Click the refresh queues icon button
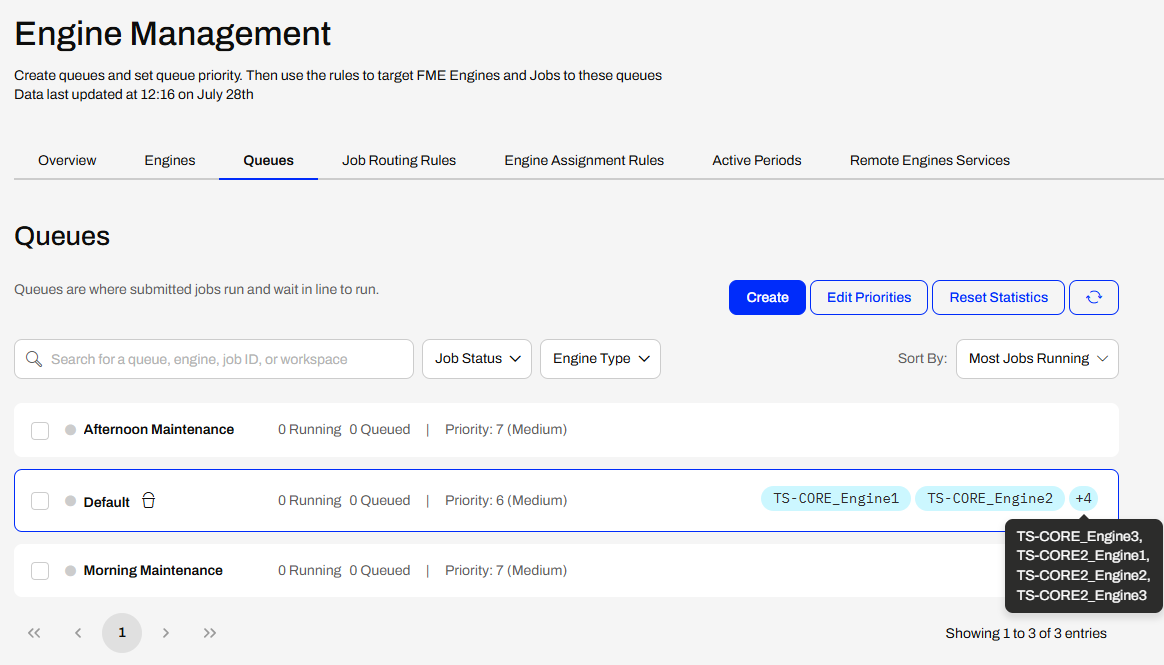The image size is (1164, 665). pos(1093,298)
